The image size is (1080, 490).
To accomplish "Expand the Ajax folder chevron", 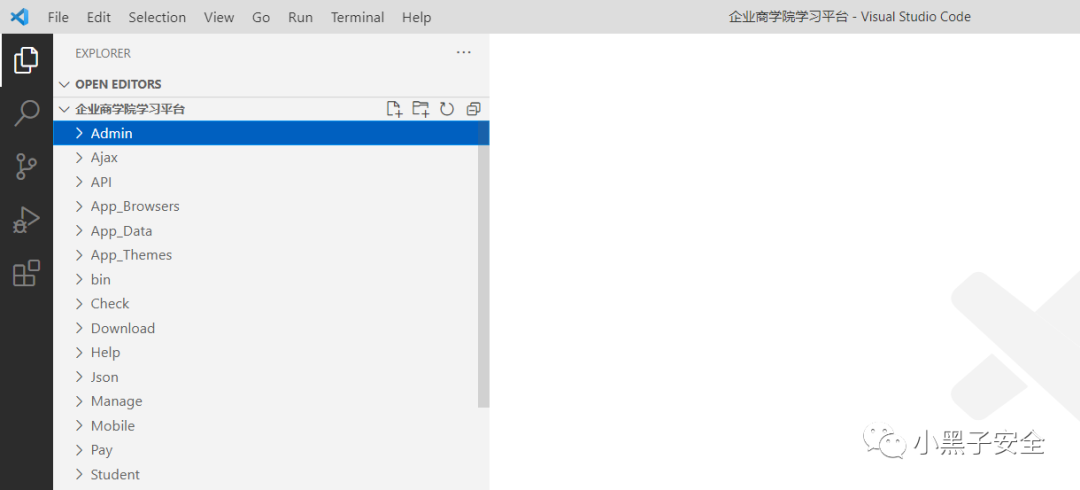I will pos(79,157).
